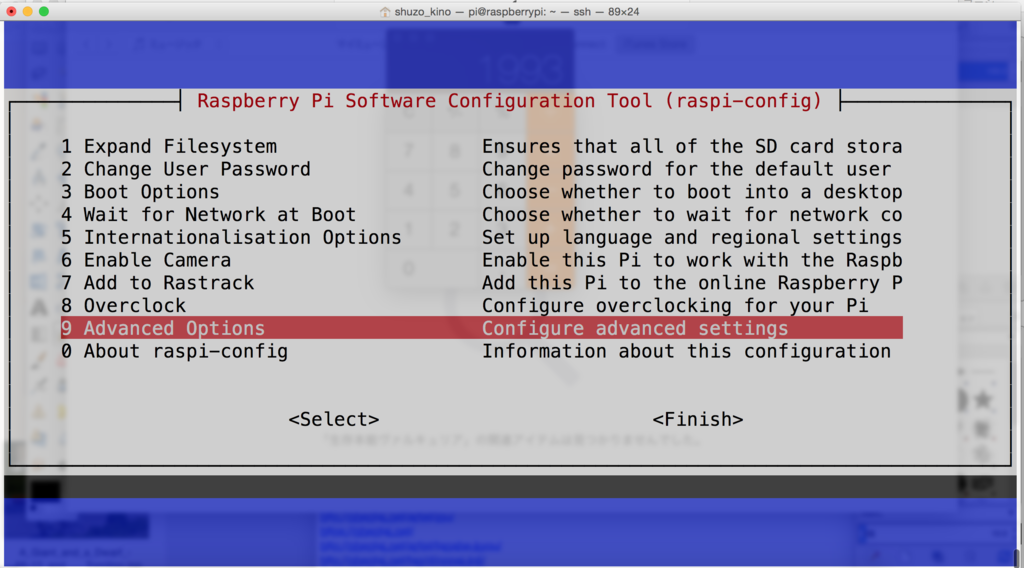The width and height of the screenshot is (1024, 568).
Task: Click the terminal window title text
Action: point(517,12)
